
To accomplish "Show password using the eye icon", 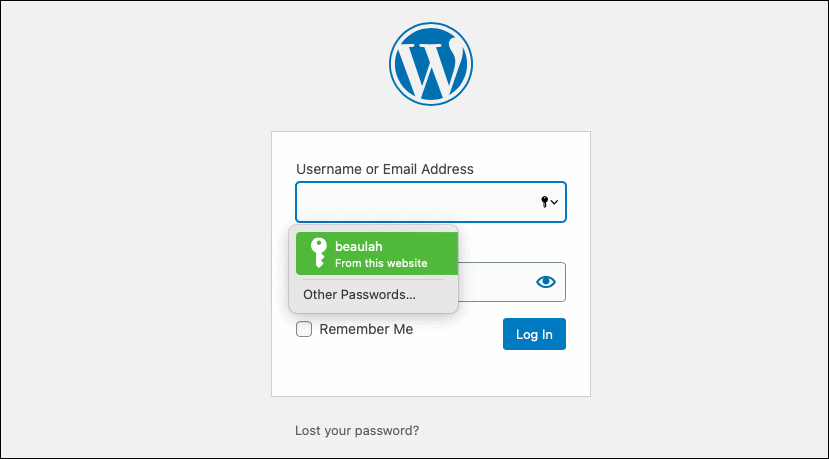I will coord(546,282).
